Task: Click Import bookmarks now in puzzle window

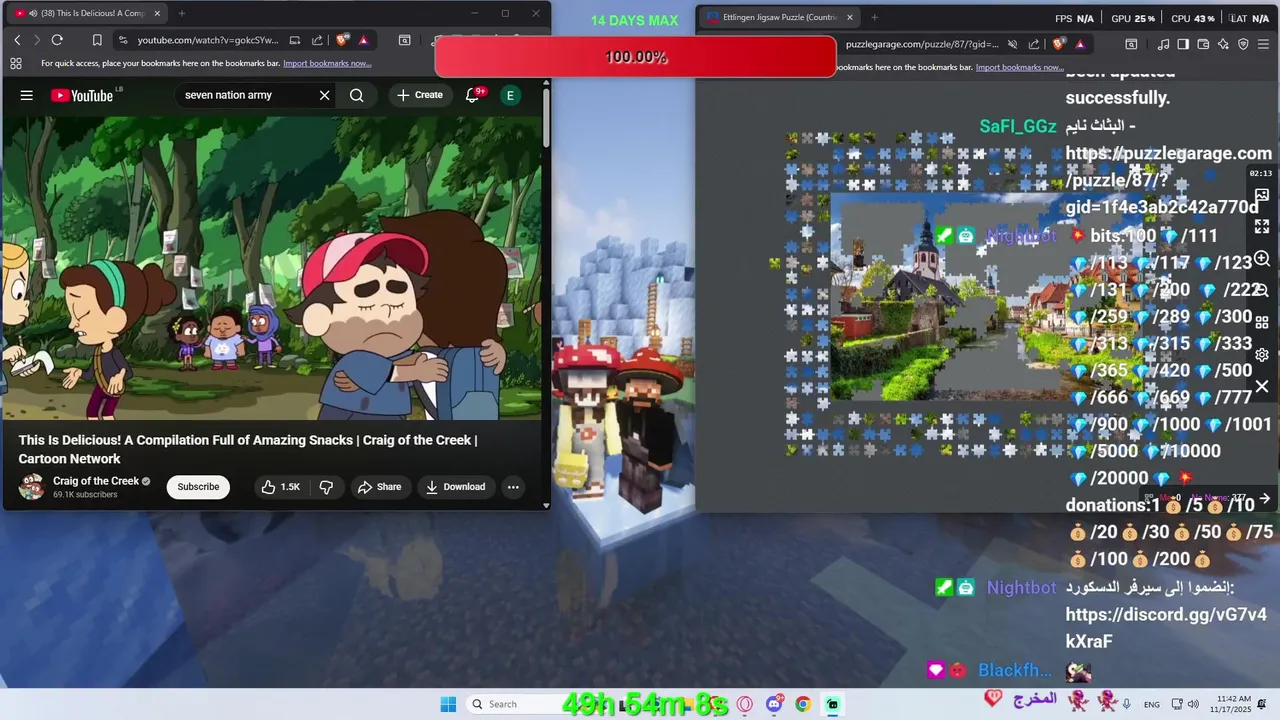Action: [x=1019, y=67]
